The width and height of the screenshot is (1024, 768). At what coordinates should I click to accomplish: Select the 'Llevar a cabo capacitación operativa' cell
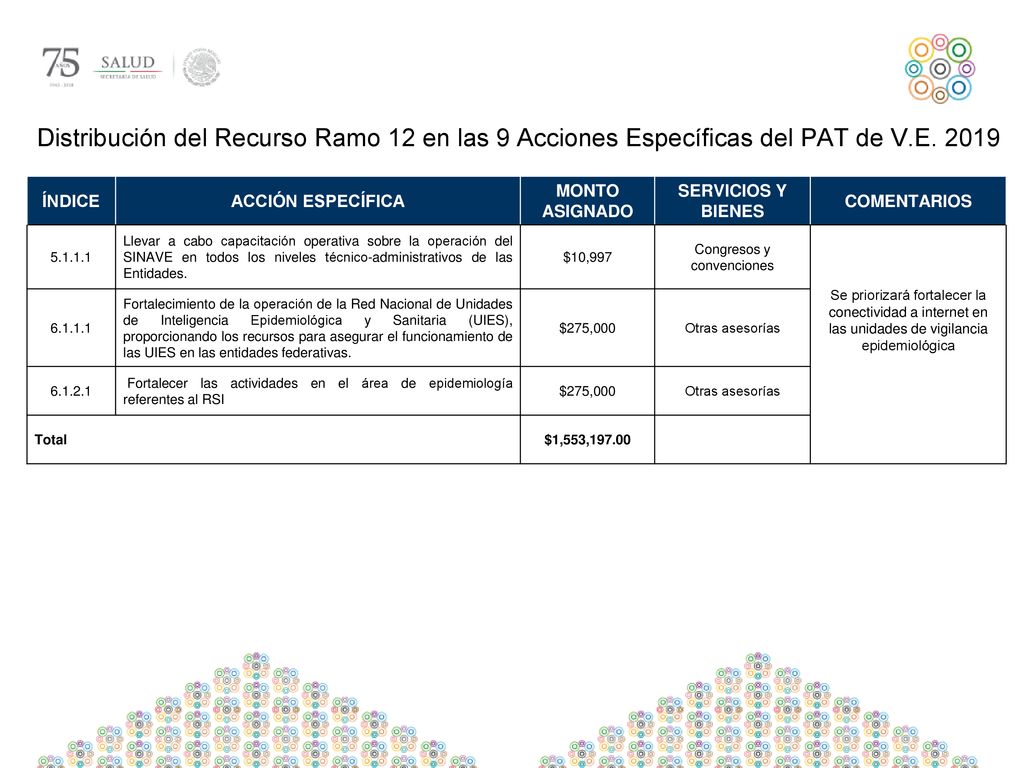(x=318, y=257)
